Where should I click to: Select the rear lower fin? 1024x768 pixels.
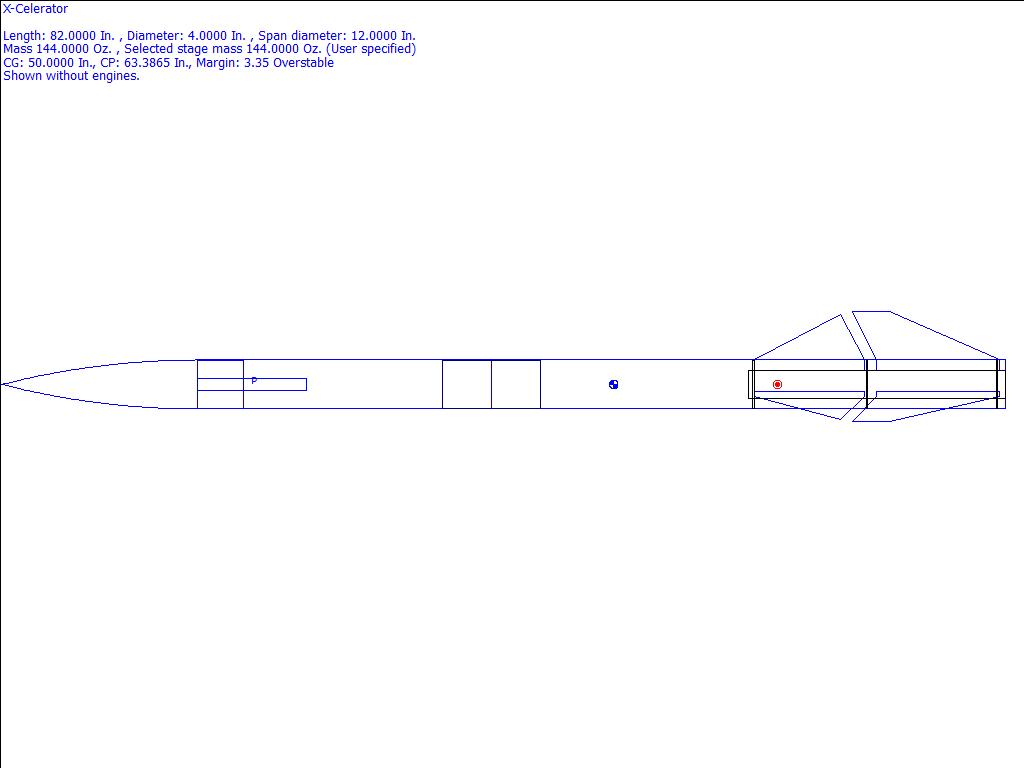click(920, 410)
